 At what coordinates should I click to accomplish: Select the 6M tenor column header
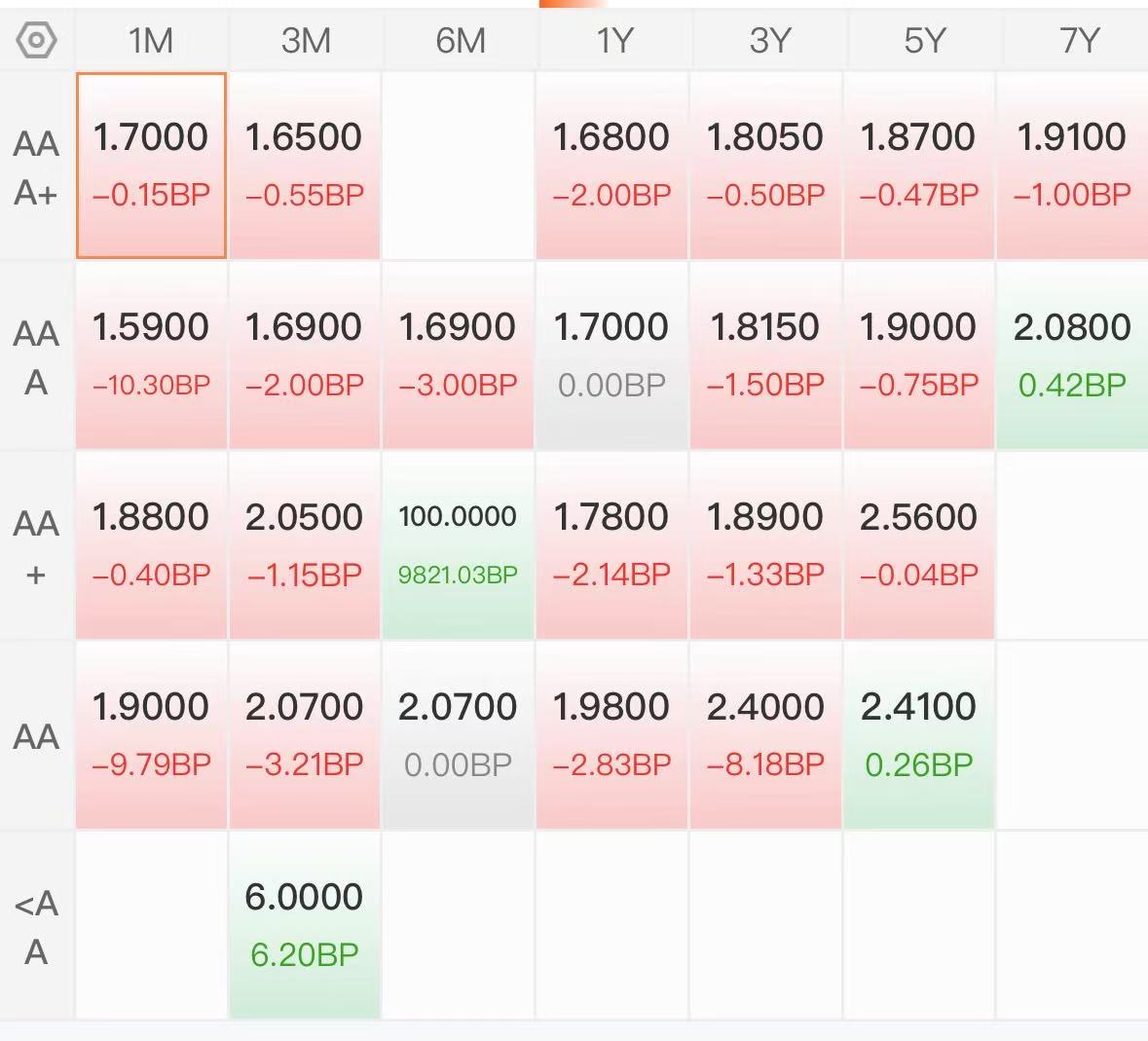pos(460,40)
